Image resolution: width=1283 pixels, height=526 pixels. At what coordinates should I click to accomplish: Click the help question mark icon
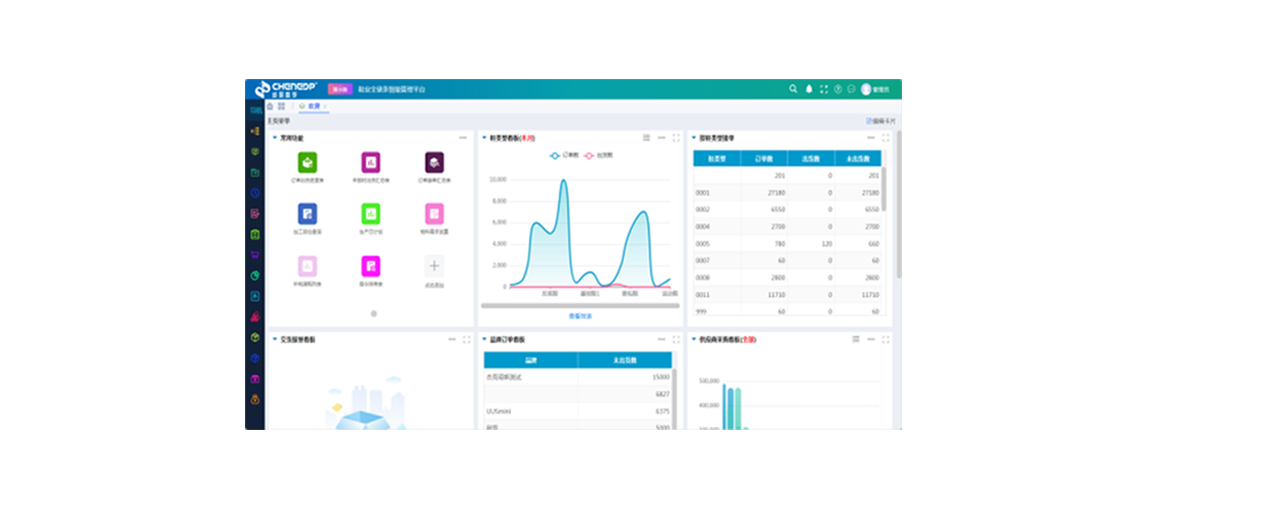click(x=838, y=89)
